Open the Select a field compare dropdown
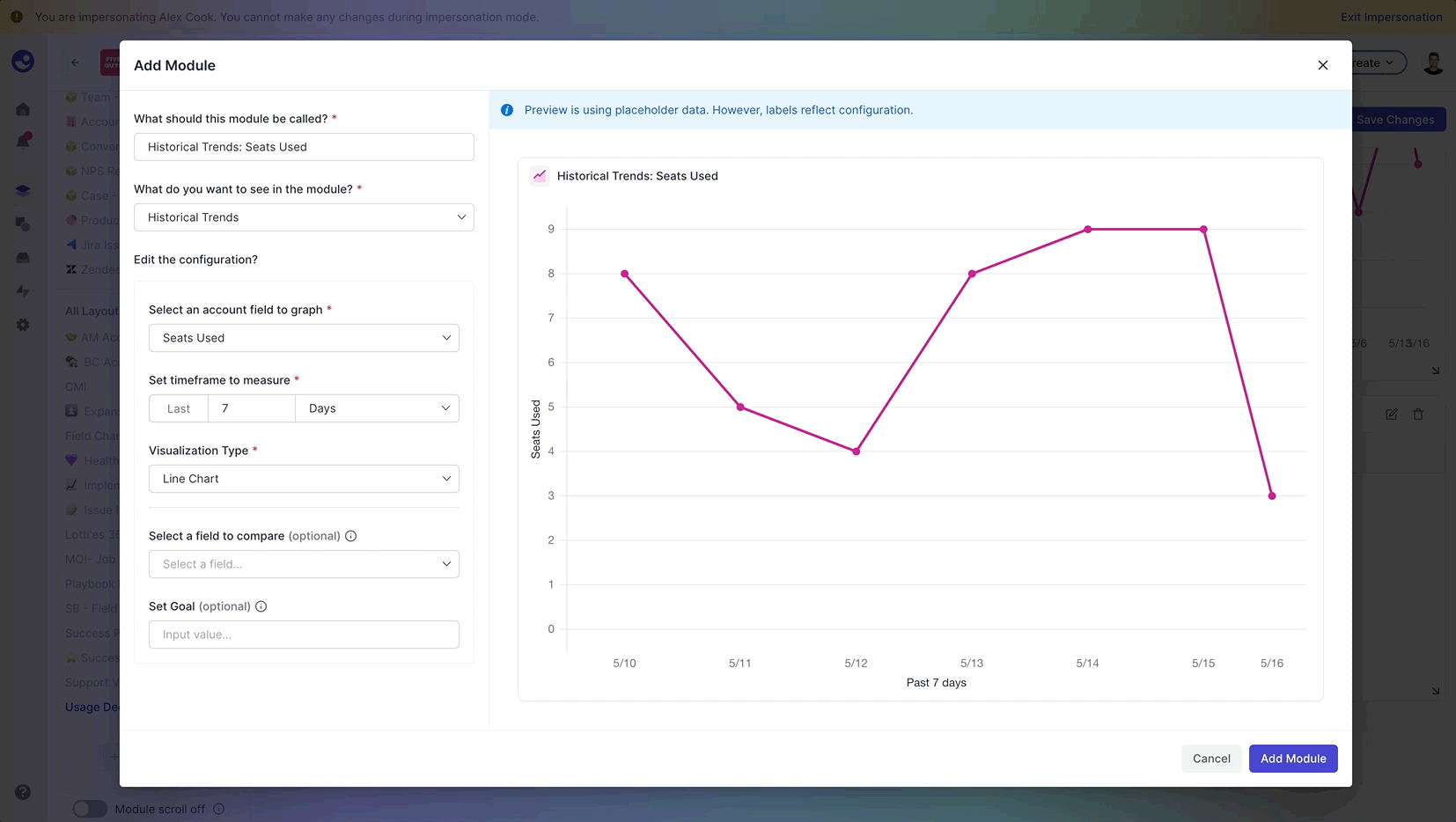Viewport: 1456px width, 822px height. coord(304,564)
